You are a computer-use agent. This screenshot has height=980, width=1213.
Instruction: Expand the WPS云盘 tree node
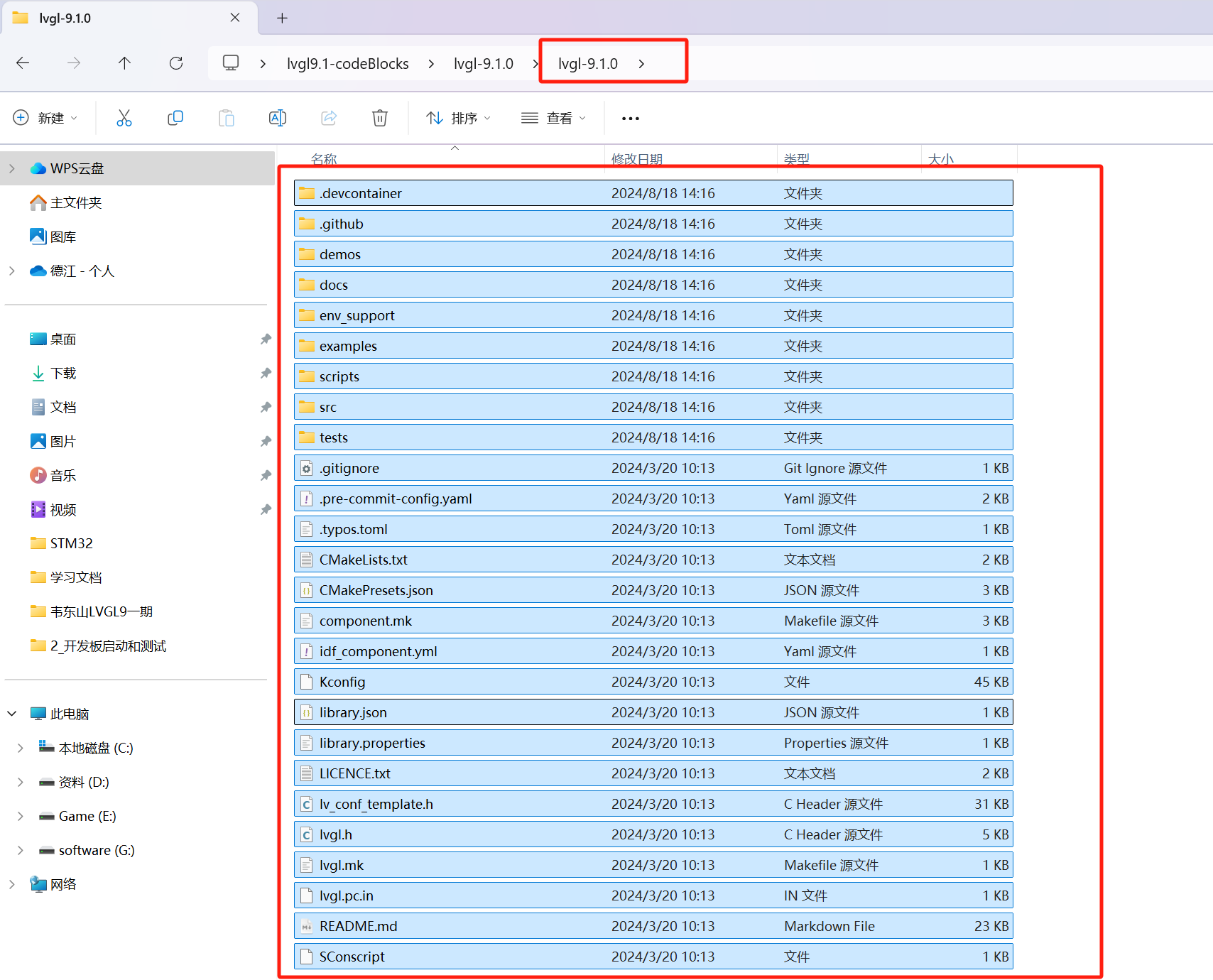pos(12,168)
